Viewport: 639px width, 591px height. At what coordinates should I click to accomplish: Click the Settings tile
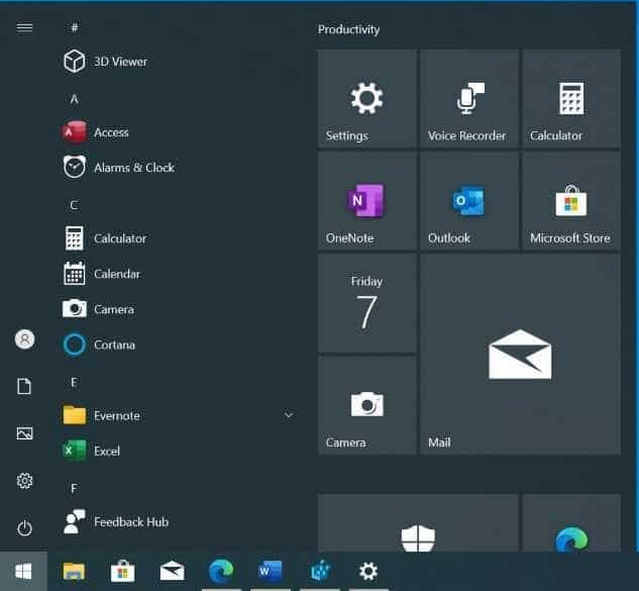367,99
